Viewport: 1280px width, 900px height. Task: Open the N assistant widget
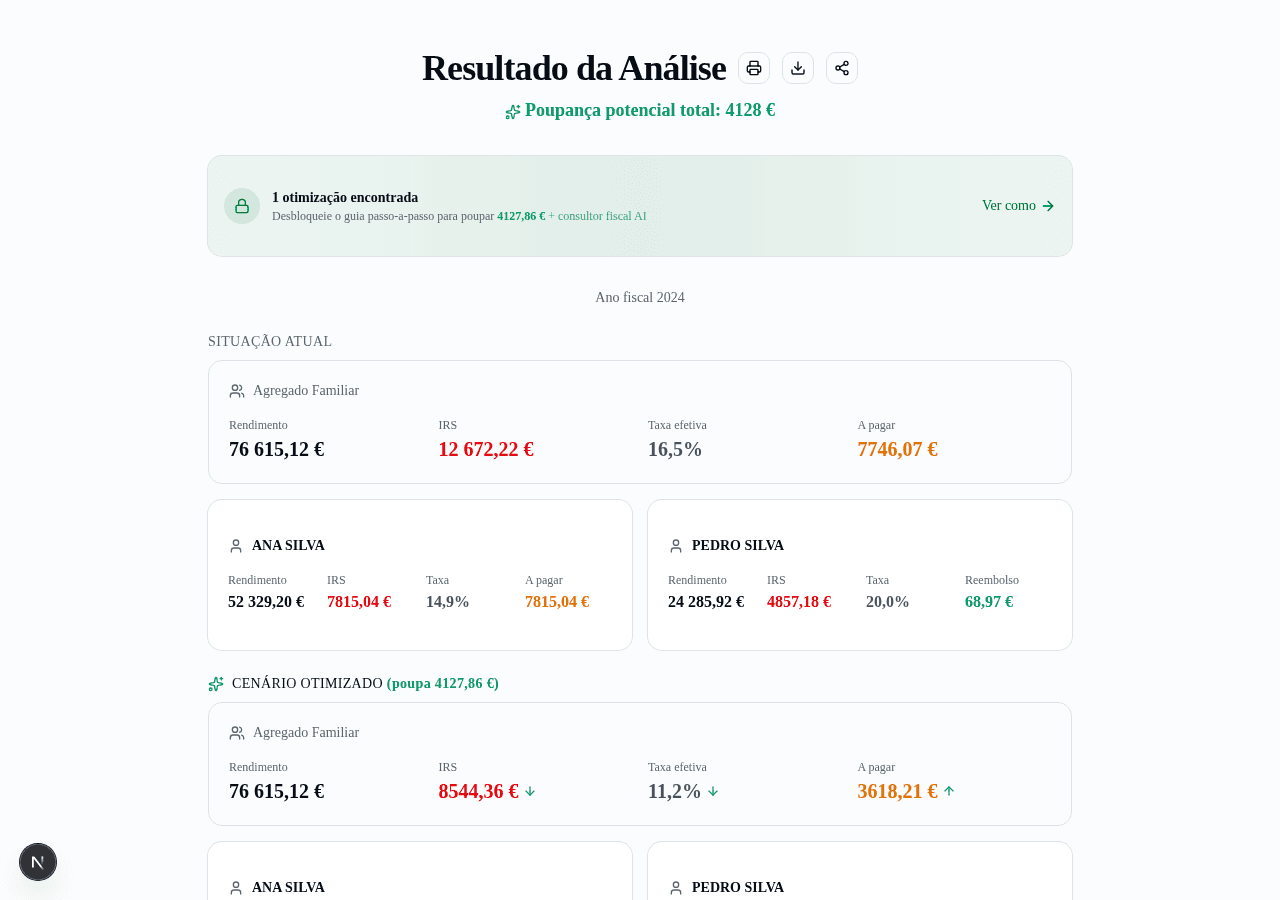point(37,861)
